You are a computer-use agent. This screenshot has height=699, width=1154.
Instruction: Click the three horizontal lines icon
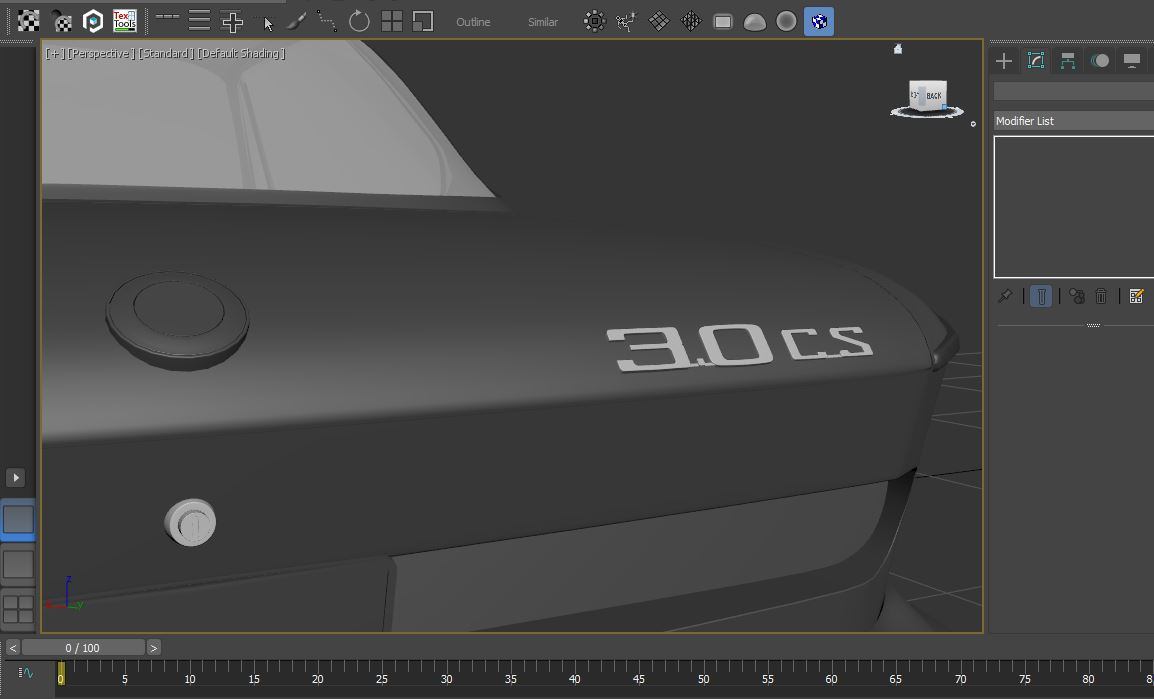pyautogui.click(x=199, y=21)
